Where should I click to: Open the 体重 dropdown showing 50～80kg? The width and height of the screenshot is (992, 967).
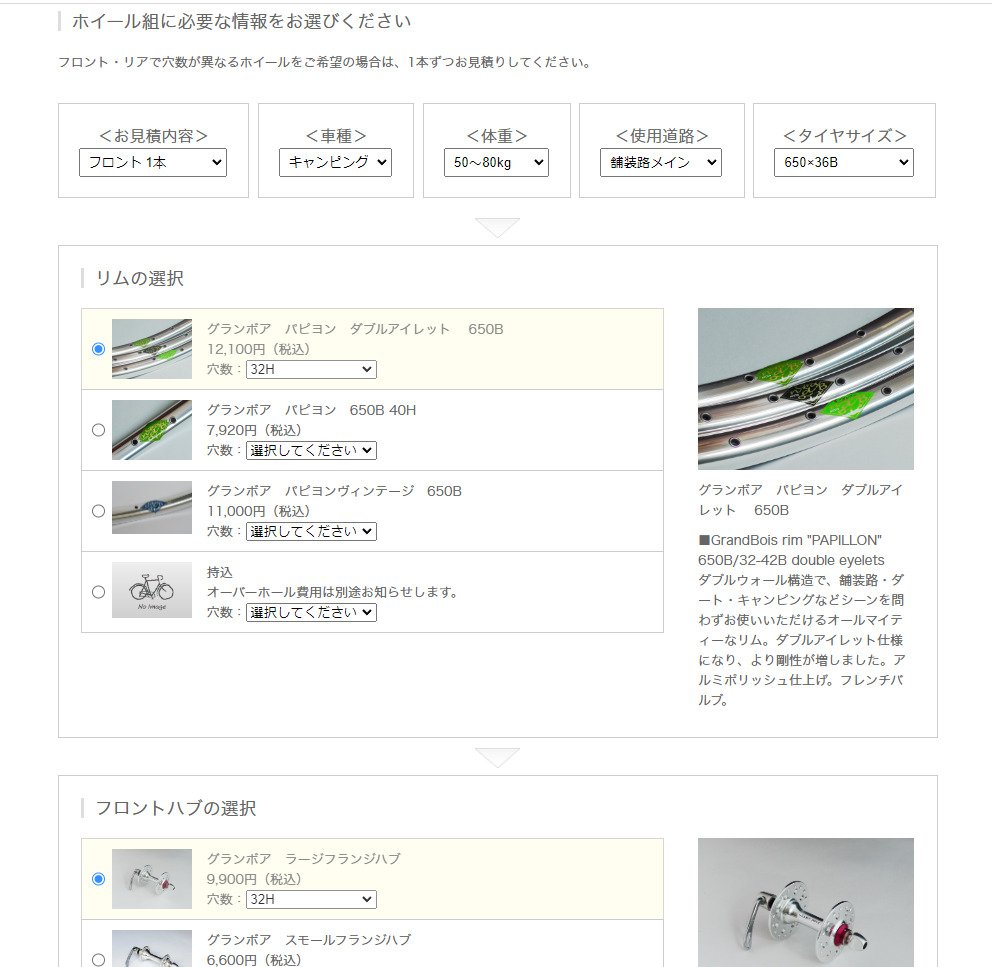coord(496,163)
